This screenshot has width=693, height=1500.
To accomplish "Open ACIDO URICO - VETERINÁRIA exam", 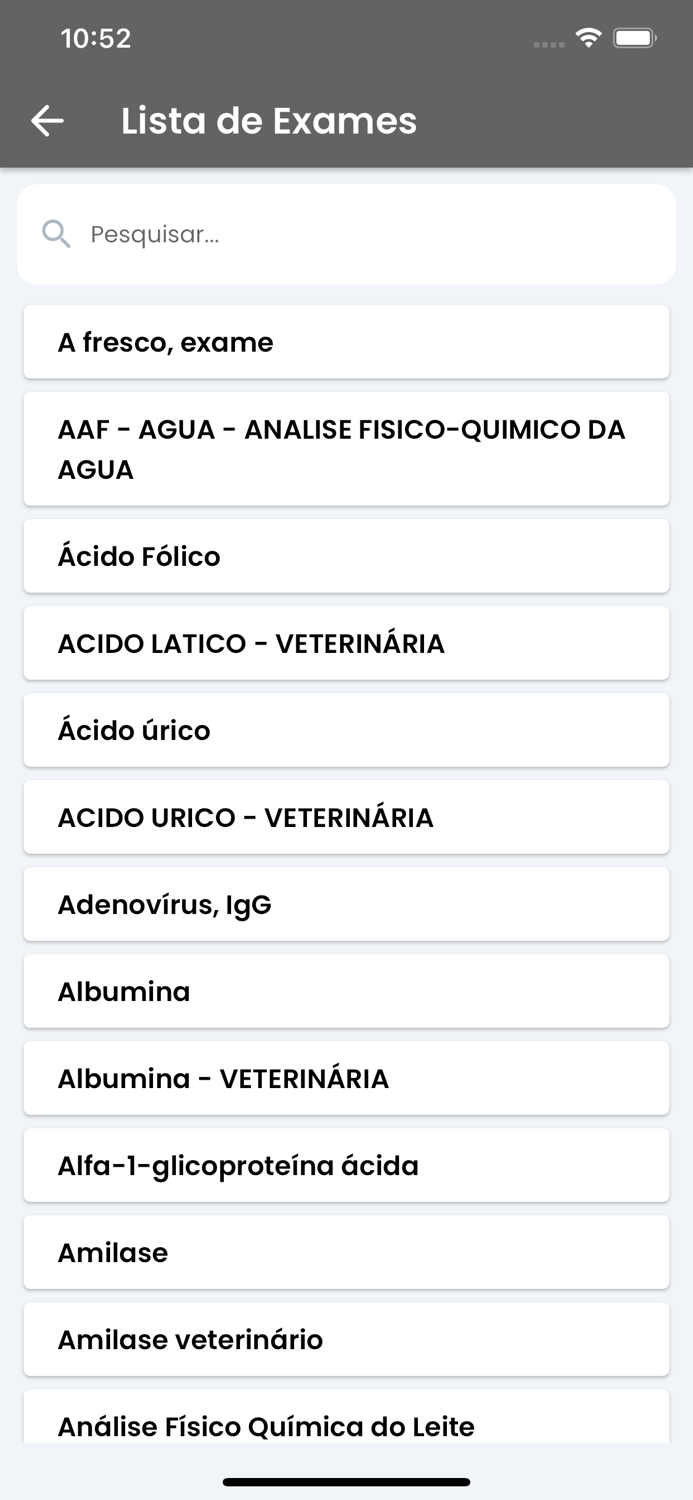I will [x=346, y=817].
